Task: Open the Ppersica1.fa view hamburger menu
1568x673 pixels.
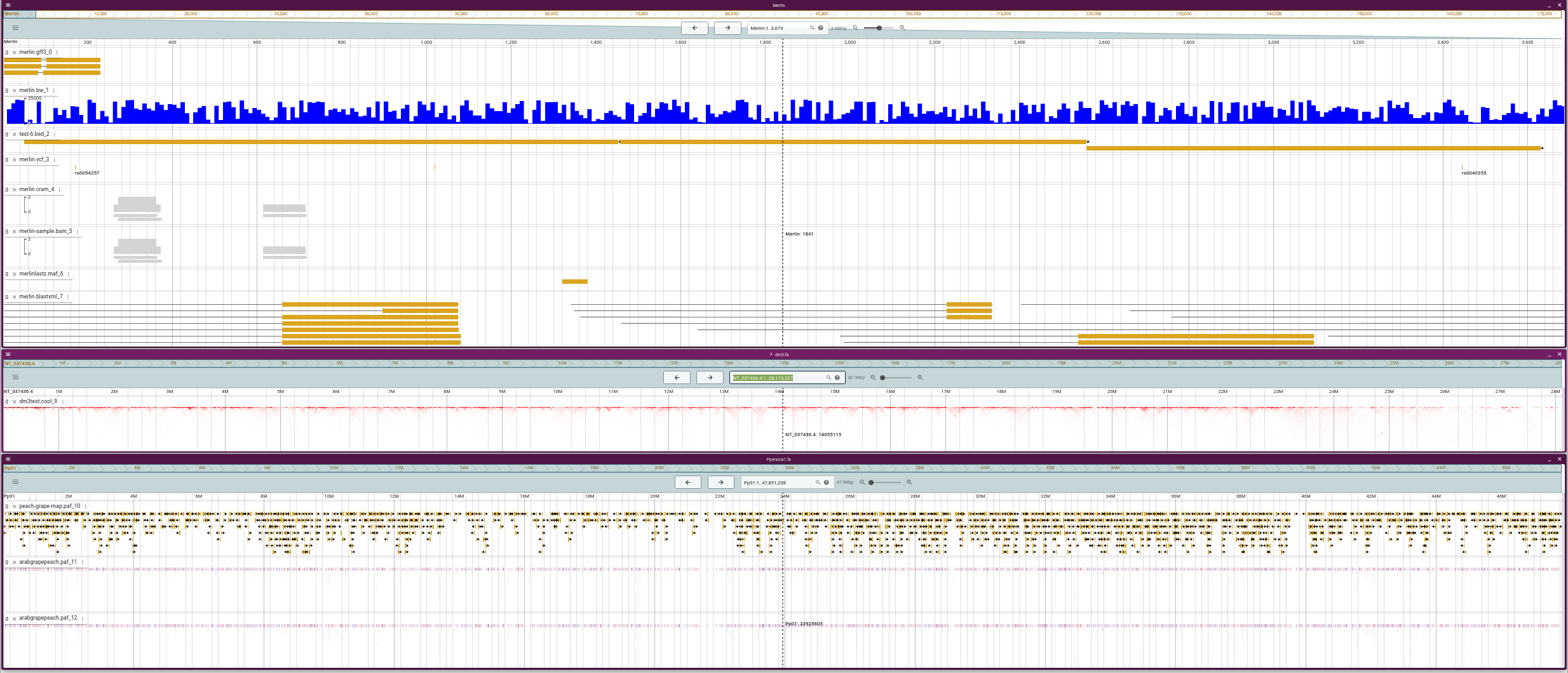Action: 8,459
